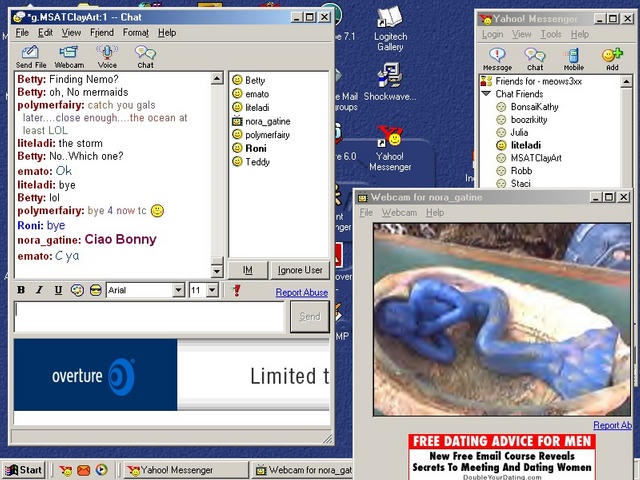Start Webcam from chat toolbar
The image size is (640, 480).
click(69, 57)
